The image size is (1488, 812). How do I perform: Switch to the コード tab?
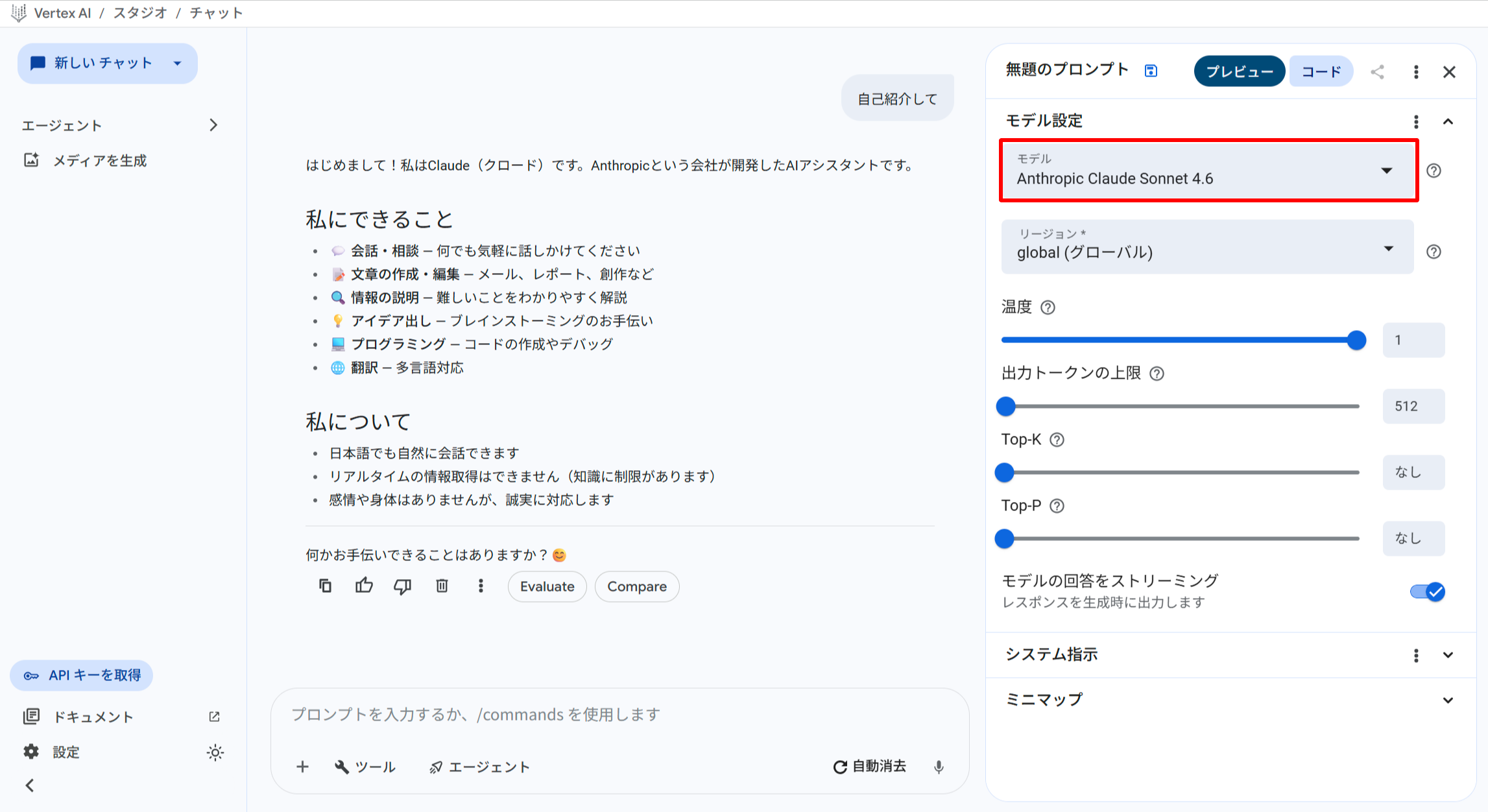[1320, 71]
